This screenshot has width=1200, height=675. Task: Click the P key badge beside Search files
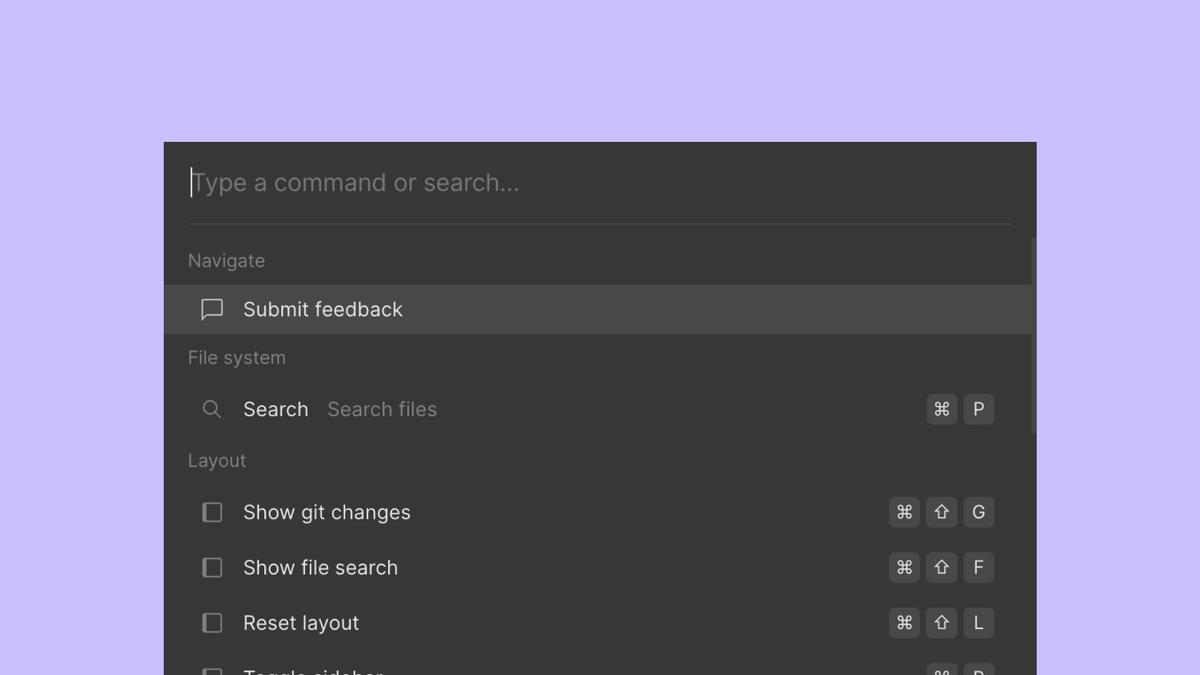978,409
